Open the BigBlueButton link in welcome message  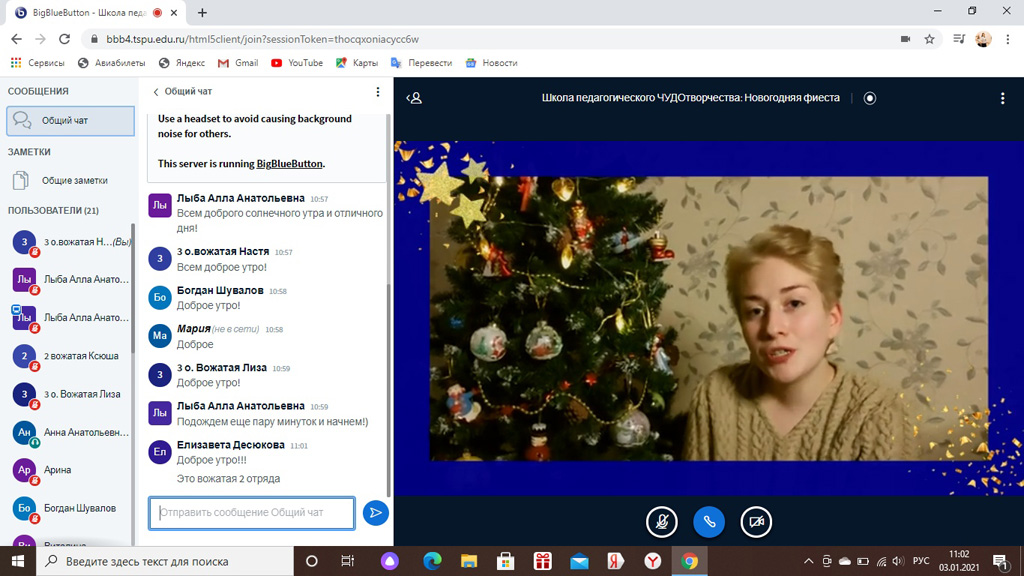289,163
